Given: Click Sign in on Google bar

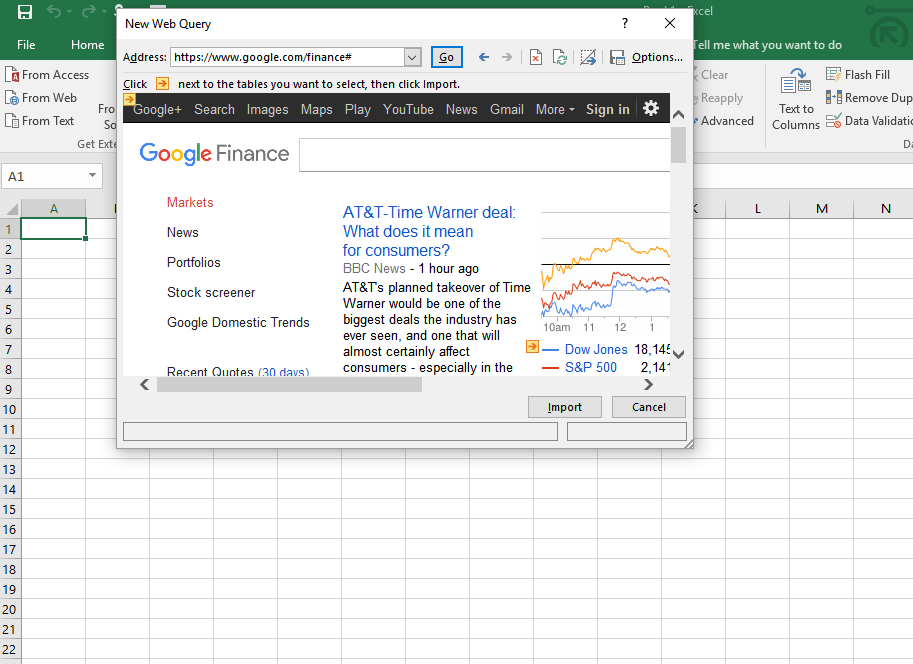Looking at the screenshot, I should tap(607, 110).
